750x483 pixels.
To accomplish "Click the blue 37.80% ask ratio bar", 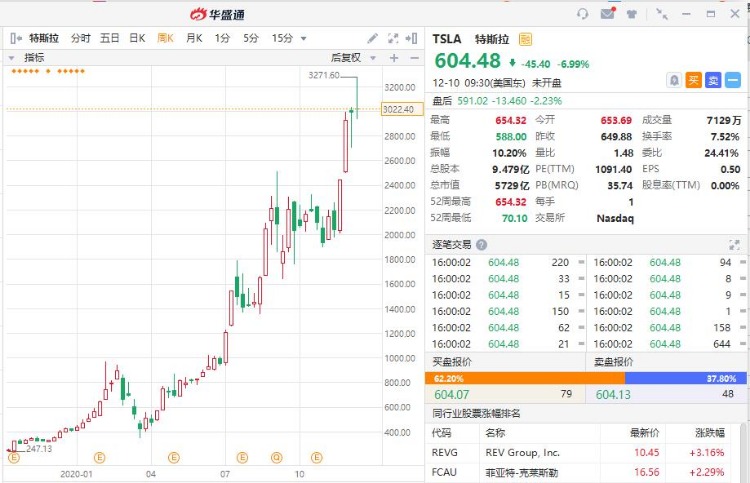I will point(685,378).
